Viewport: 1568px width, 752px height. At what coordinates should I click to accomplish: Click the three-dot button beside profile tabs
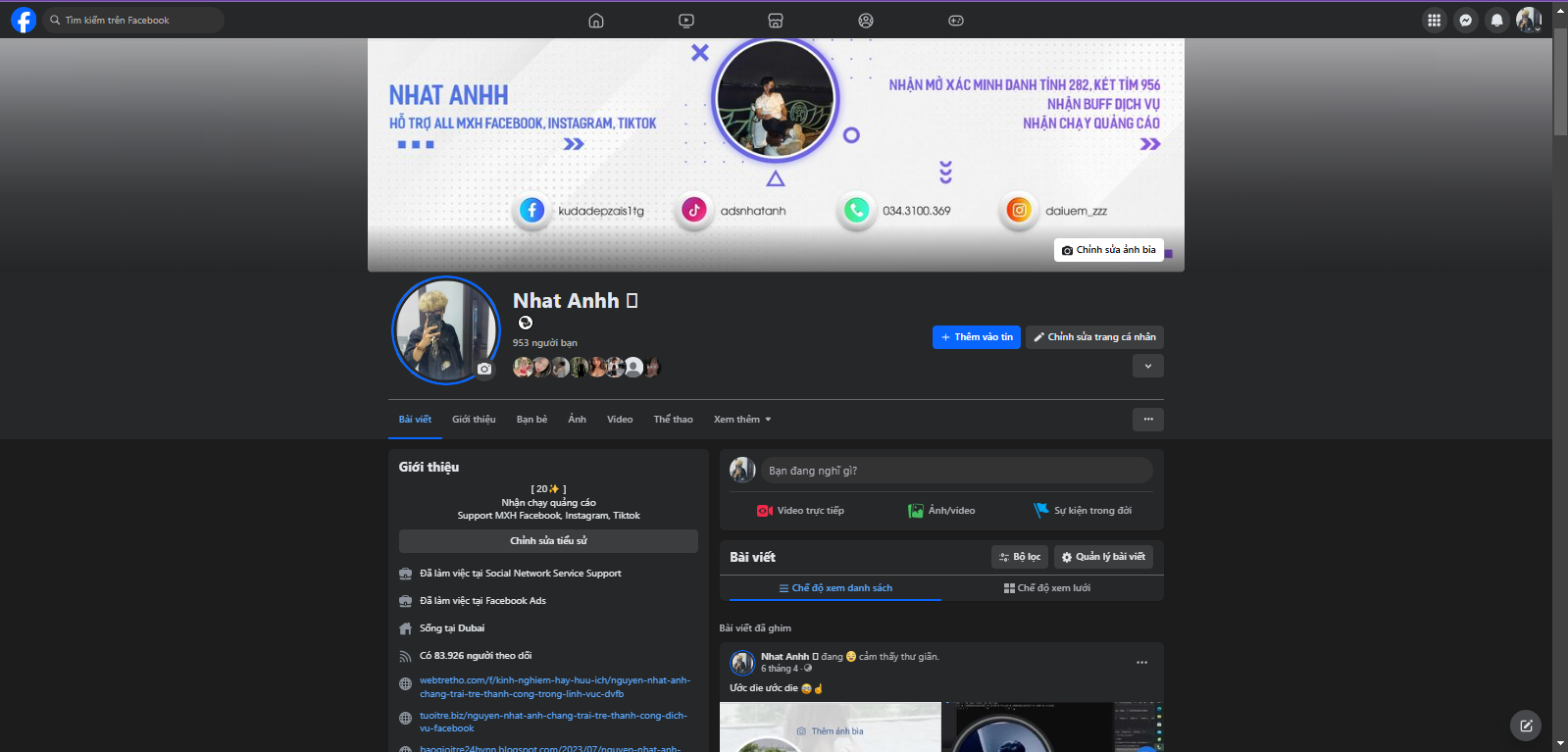pos(1148,420)
